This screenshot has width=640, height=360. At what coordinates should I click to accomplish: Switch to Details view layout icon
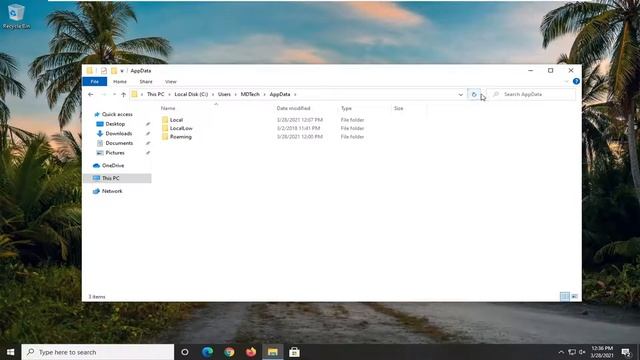pos(564,296)
